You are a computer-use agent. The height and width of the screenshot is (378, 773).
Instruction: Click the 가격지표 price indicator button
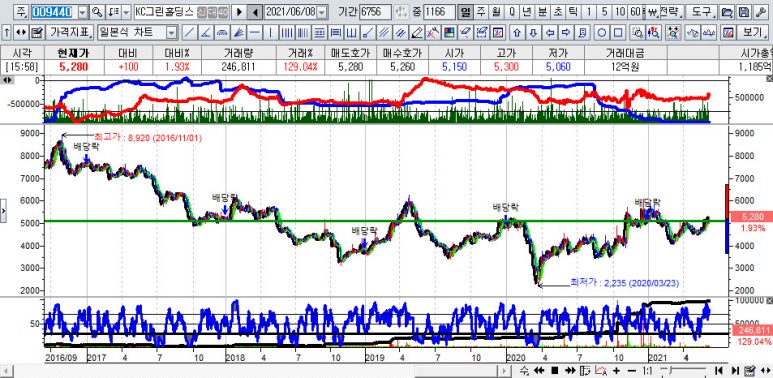click(70, 33)
